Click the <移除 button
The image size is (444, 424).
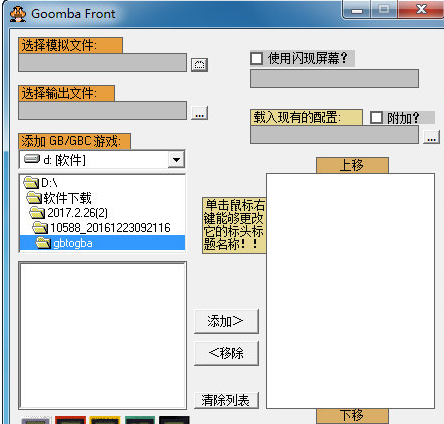226,353
